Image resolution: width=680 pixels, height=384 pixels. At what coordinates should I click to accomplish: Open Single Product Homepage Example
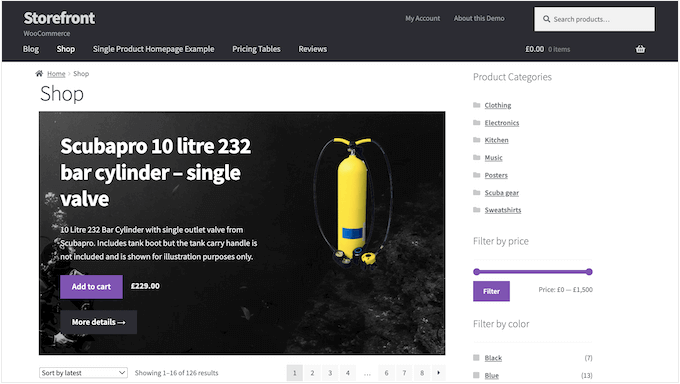[x=154, y=49]
